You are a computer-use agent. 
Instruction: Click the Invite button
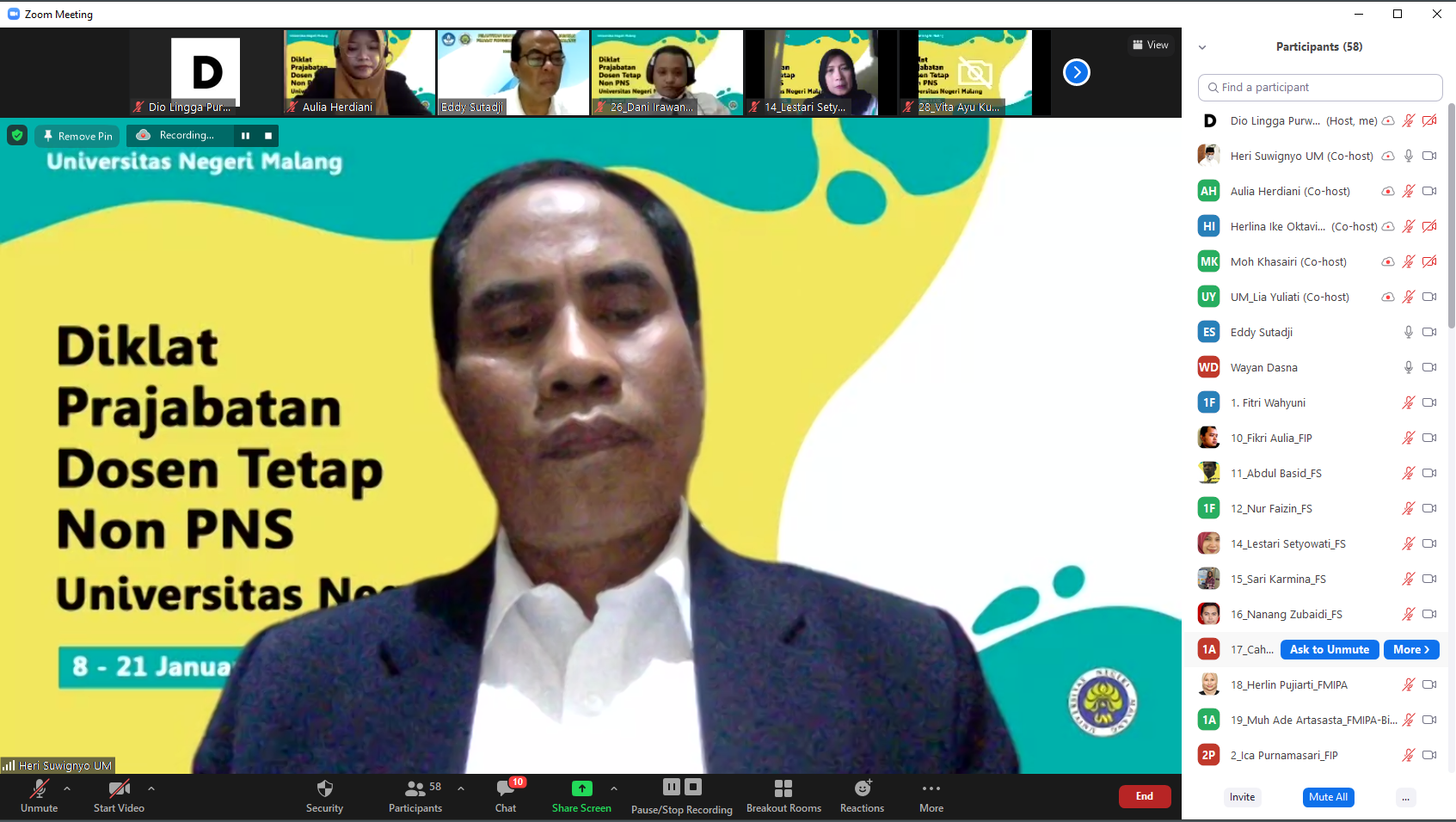pos(1242,798)
